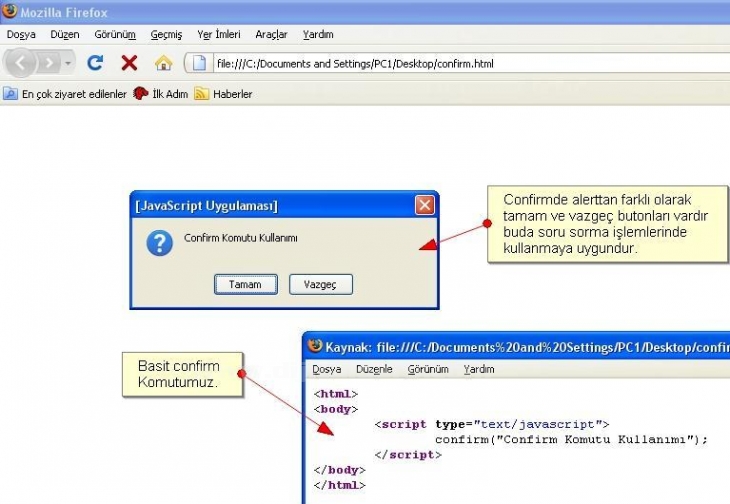Click the Firefox icon in Kaynak window title
This screenshot has height=504, width=730.
tap(315, 346)
